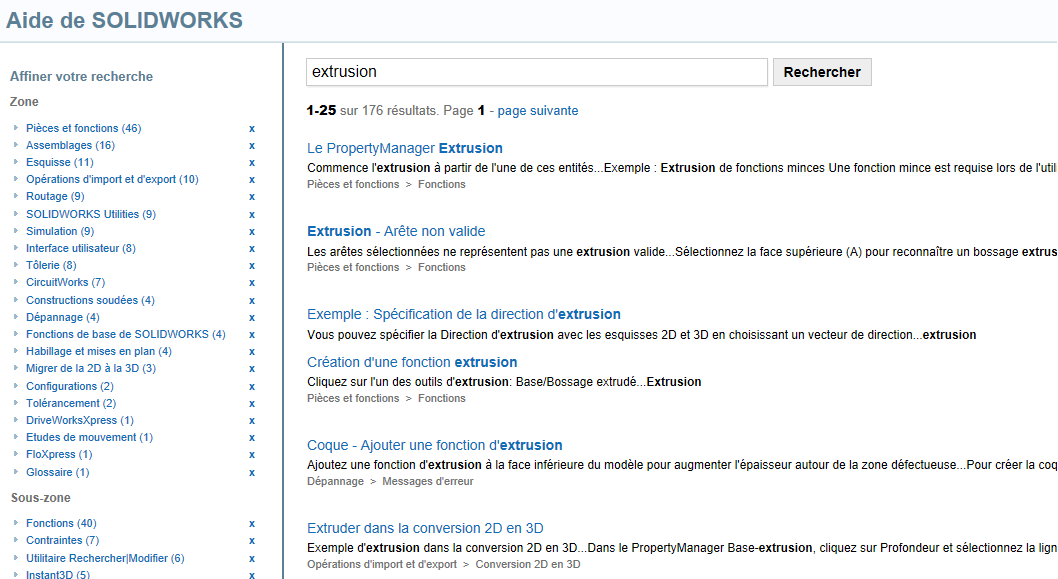Filter by CircuitWorks (7)
Screen dimensions: 1058x579
coord(65,282)
